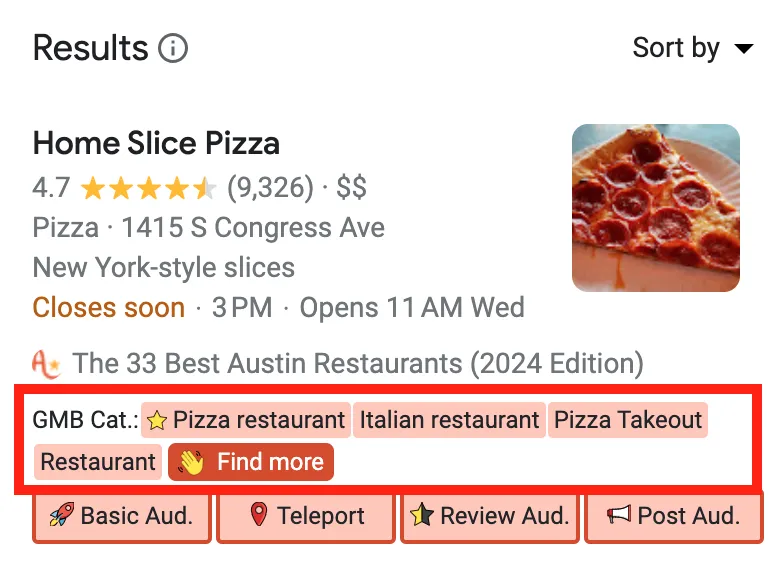This screenshot has height=576, width=782.
Task: Click the 9,326 reviews count
Action: click(x=270, y=188)
